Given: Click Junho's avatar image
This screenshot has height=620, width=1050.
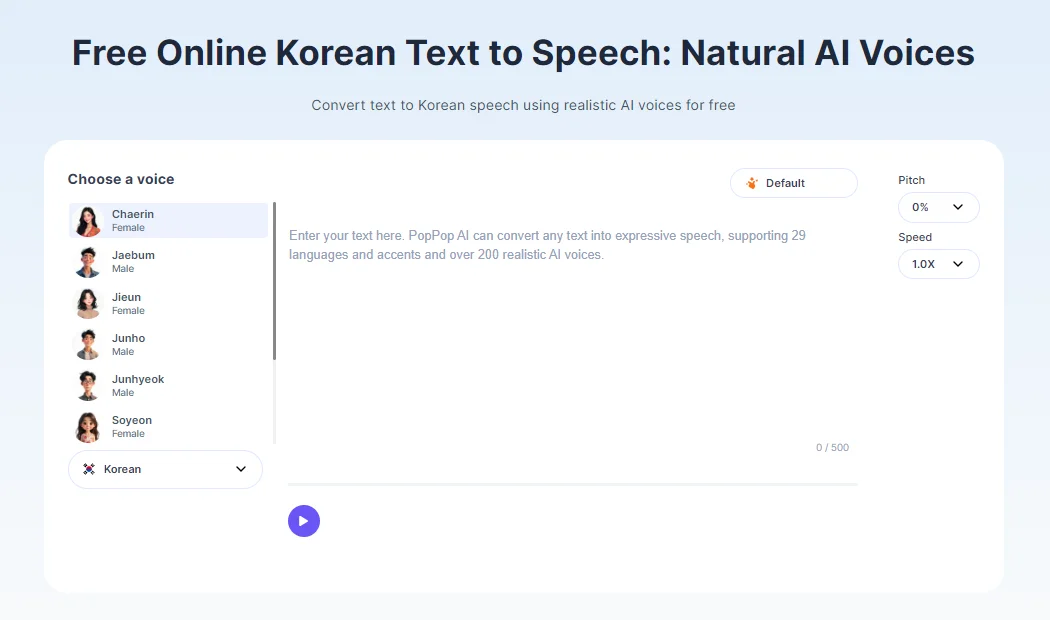Looking at the screenshot, I should [x=89, y=344].
